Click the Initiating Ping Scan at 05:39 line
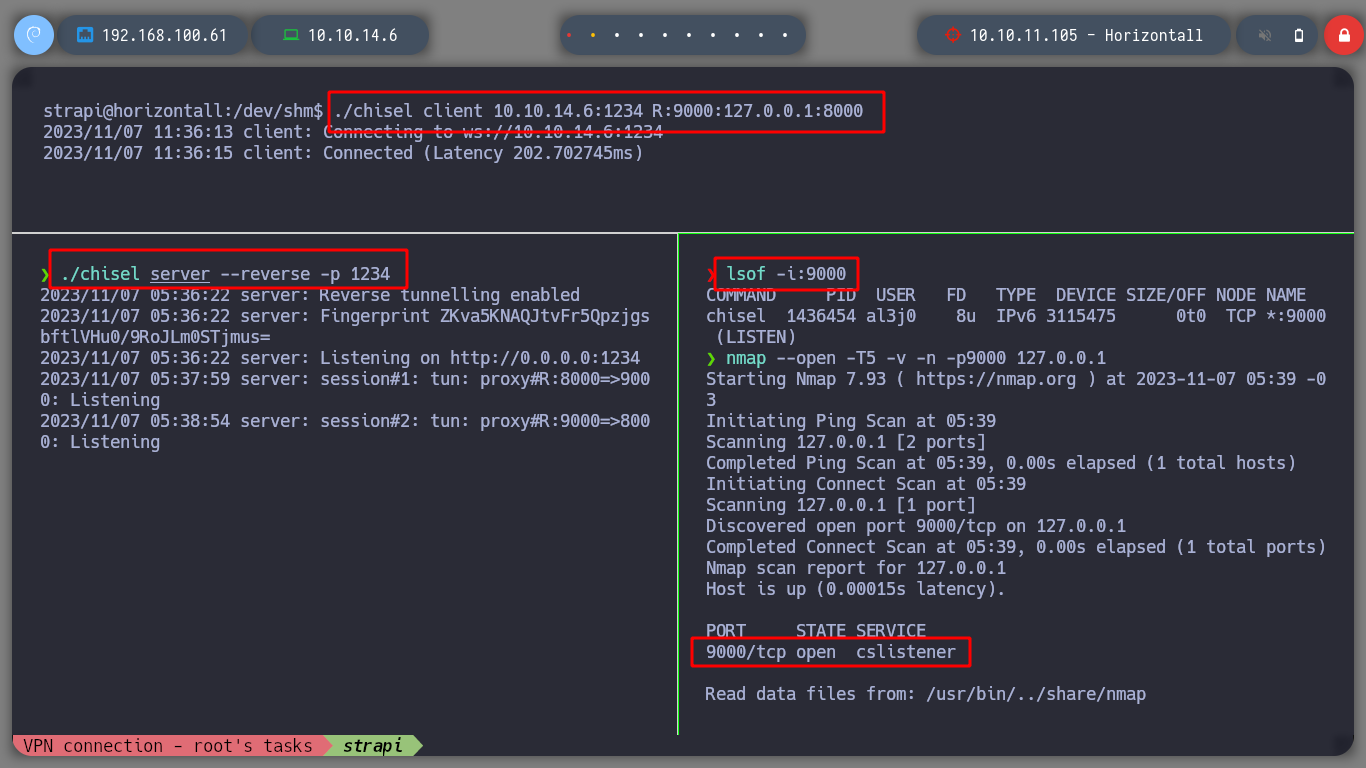 (x=851, y=421)
